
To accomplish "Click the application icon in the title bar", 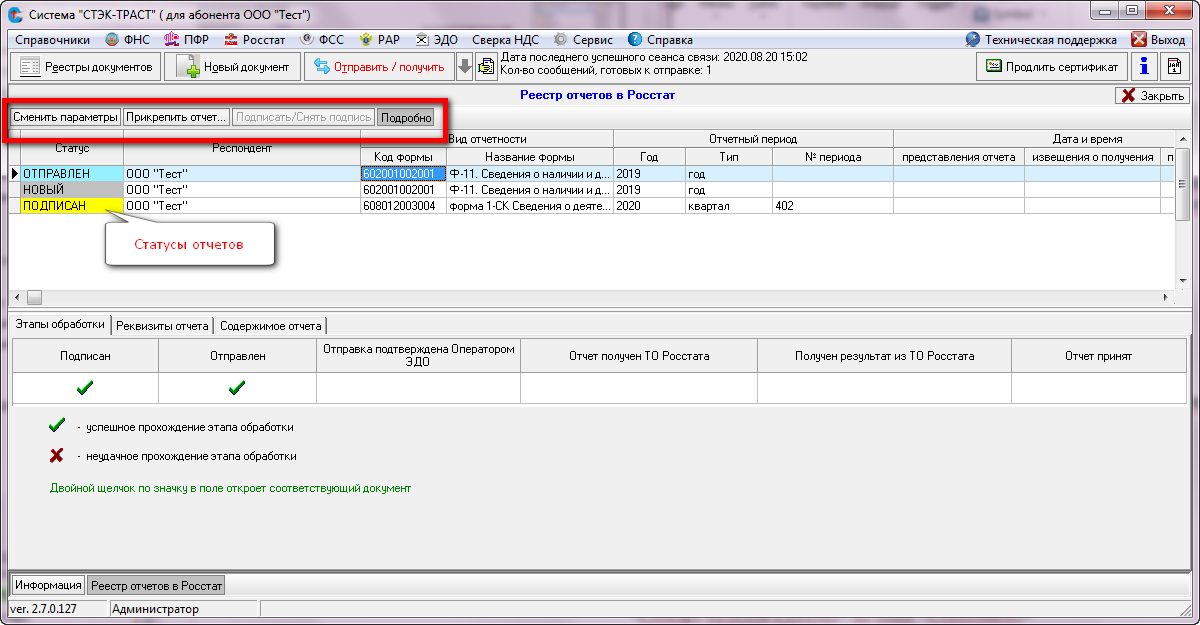I will [15, 14].
